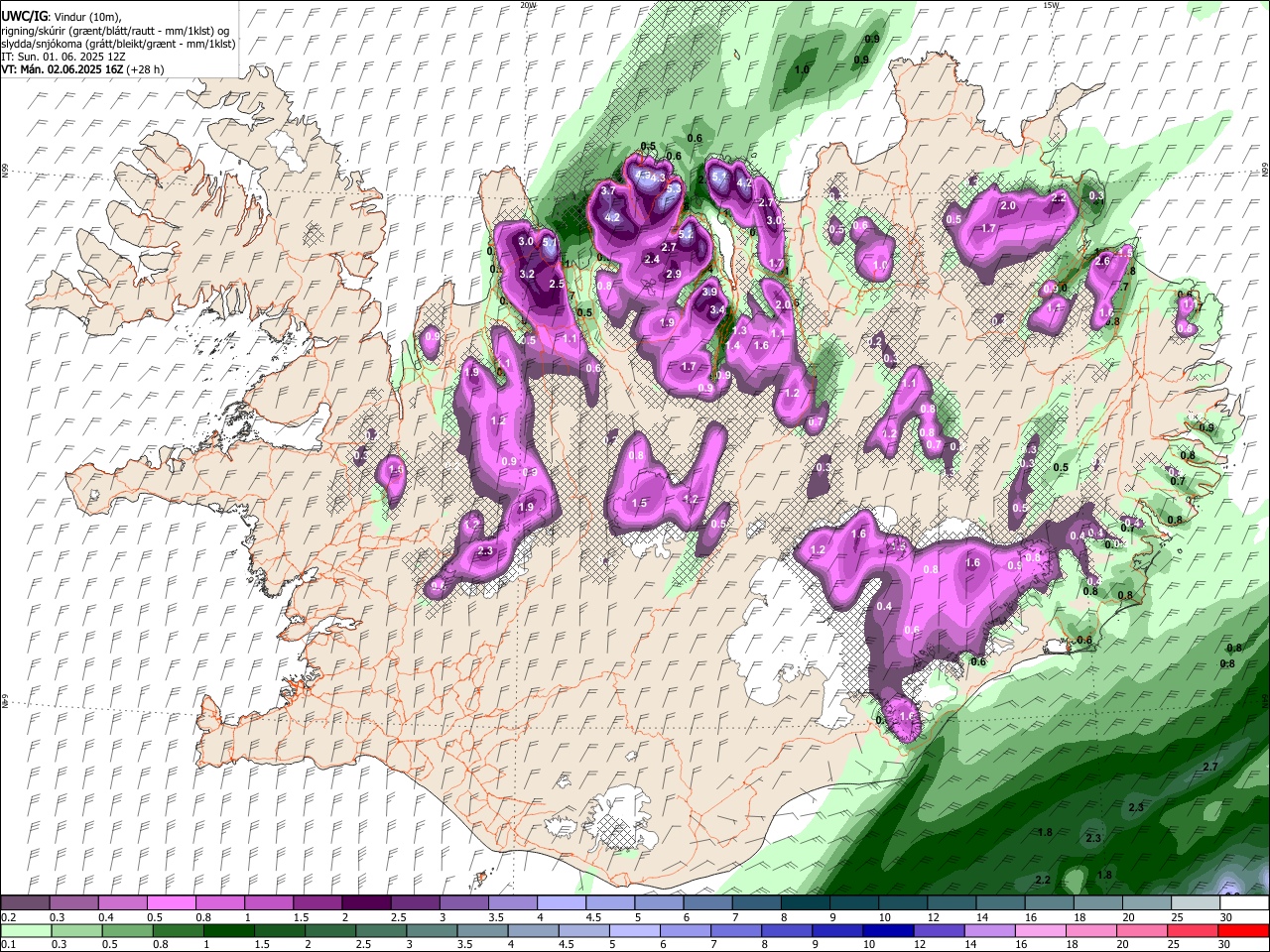Click the 3.4 snowfall value on the map

tap(717, 309)
